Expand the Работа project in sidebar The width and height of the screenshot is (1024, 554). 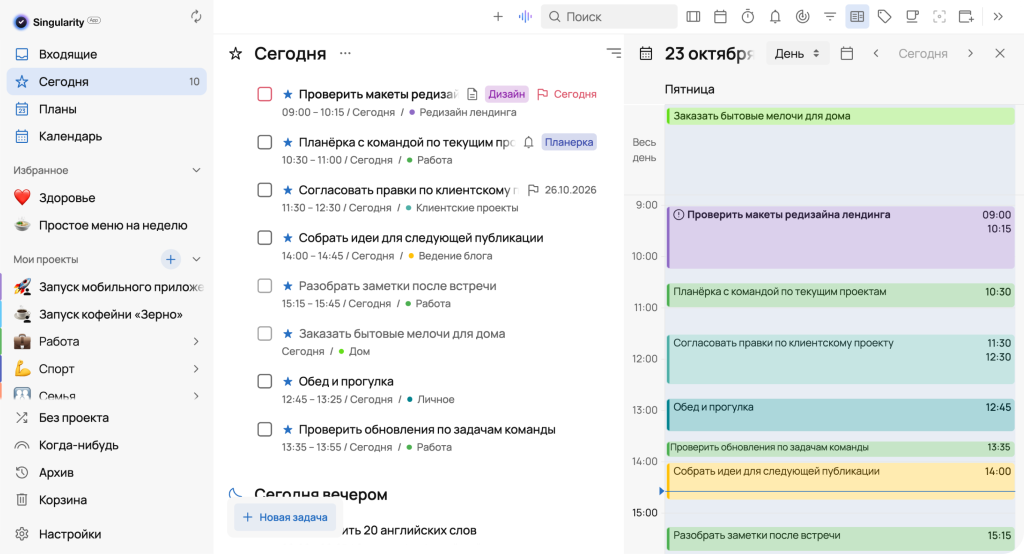pyautogui.click(x=196, y=342)
